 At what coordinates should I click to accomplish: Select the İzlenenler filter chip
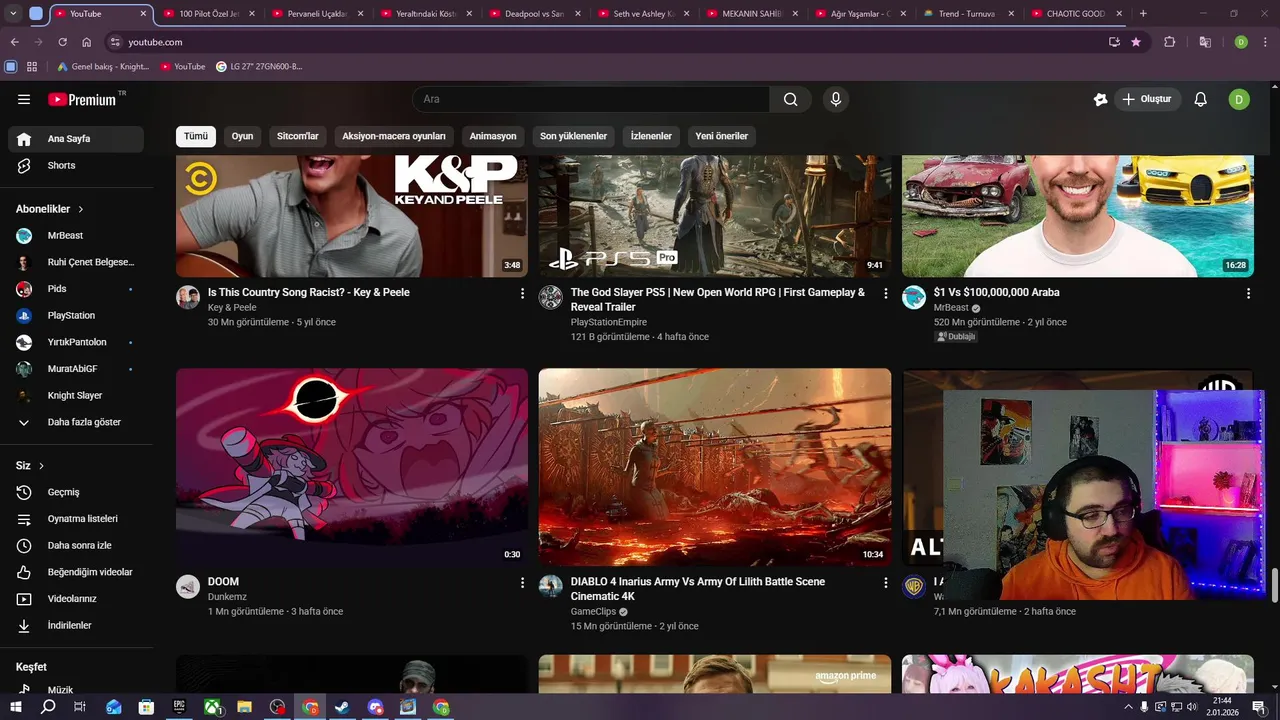pos(651,136)
